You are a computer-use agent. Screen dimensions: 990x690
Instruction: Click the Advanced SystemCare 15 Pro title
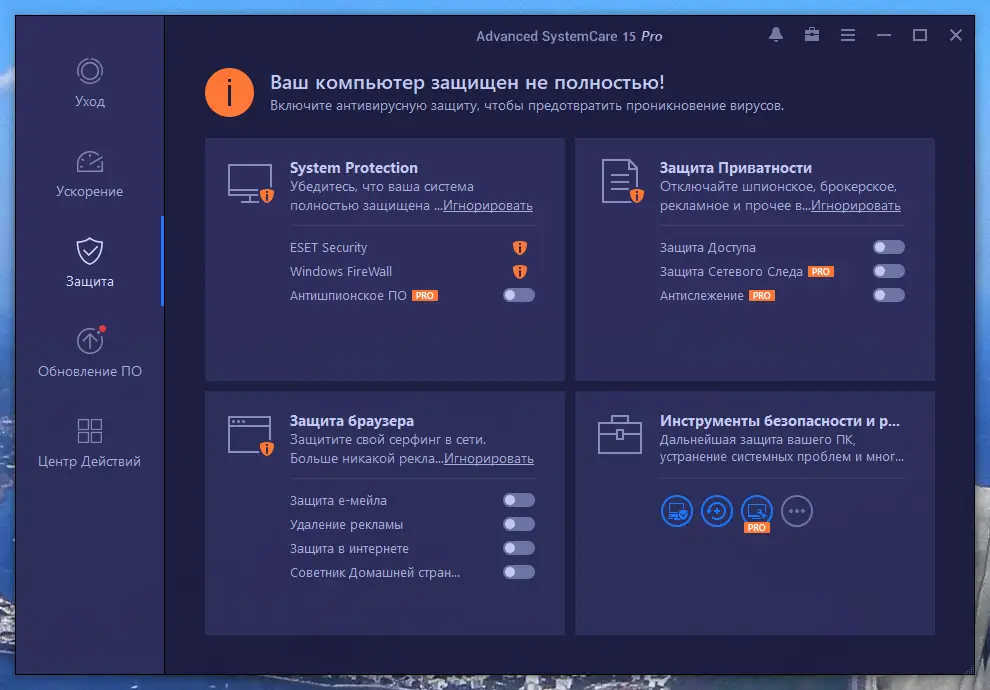coord(569,36)
